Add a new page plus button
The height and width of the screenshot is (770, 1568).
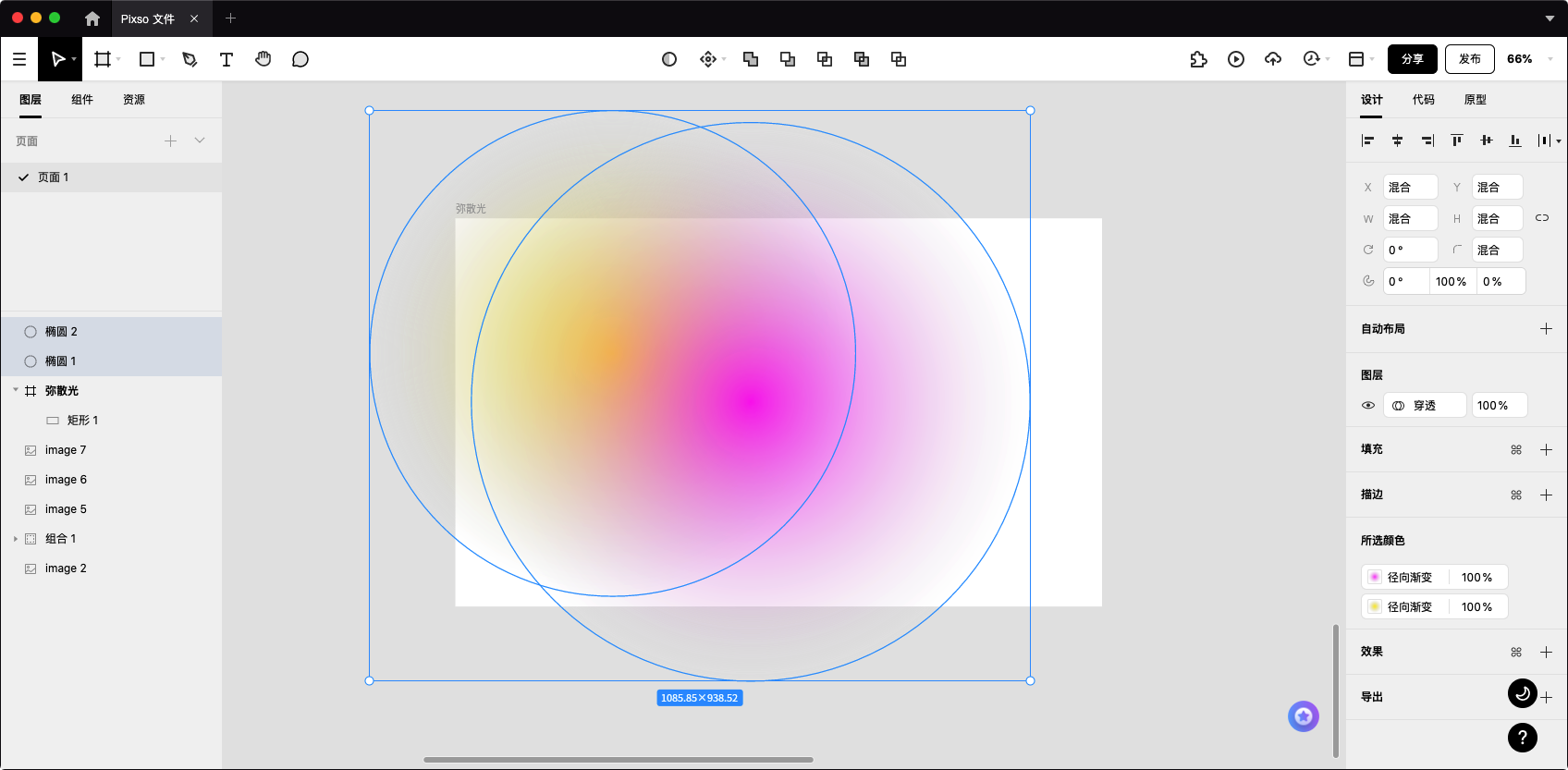170,141
